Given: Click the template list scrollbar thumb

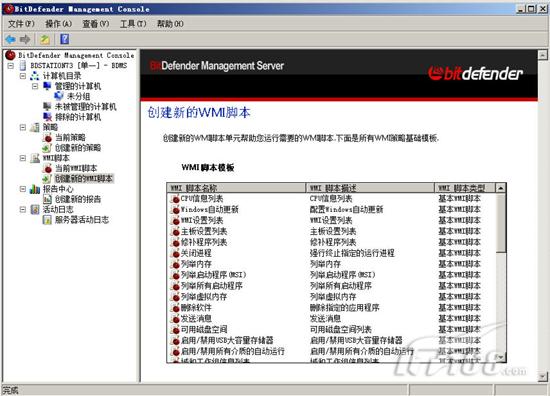Looking at the screenshot, I should [501, 223].
